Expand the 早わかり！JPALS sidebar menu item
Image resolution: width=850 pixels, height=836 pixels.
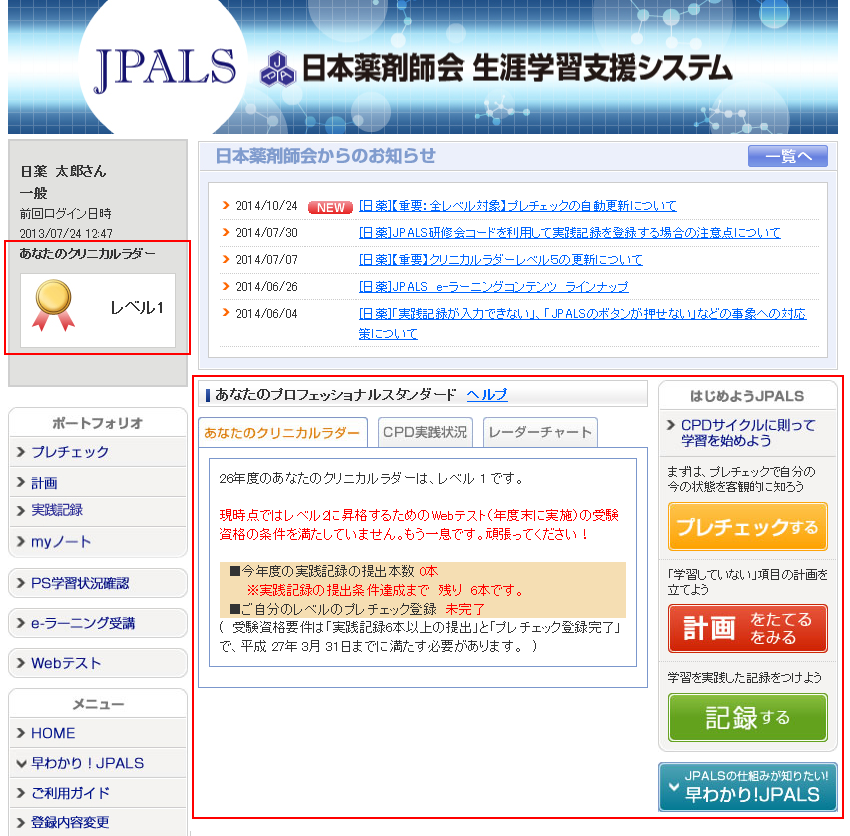(98, 763)
